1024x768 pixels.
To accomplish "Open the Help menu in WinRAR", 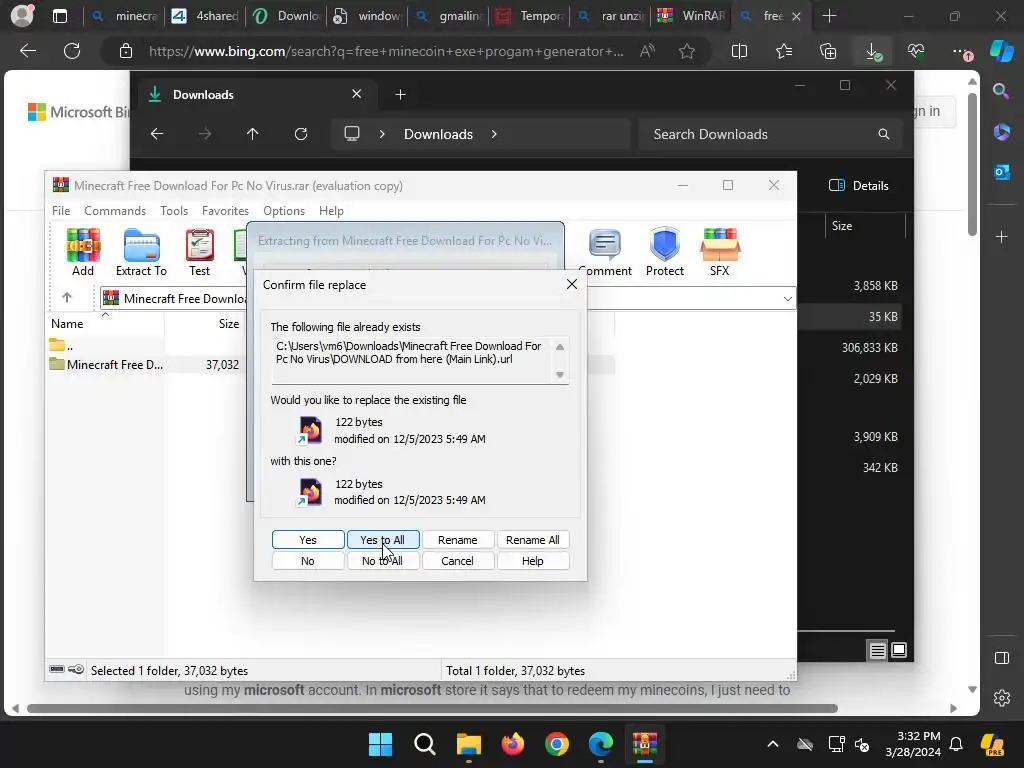I will point(331,211).
